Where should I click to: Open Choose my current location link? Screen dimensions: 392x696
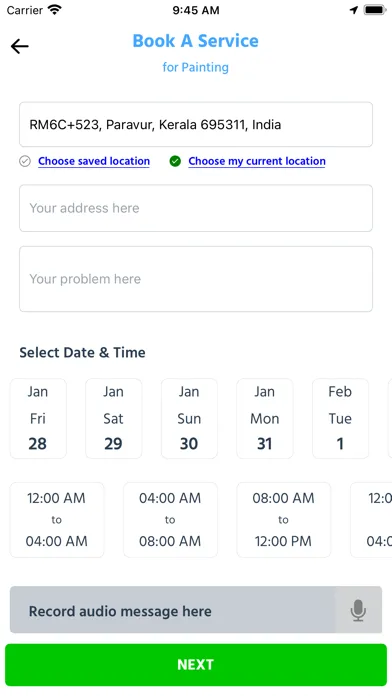pos(257,161)
